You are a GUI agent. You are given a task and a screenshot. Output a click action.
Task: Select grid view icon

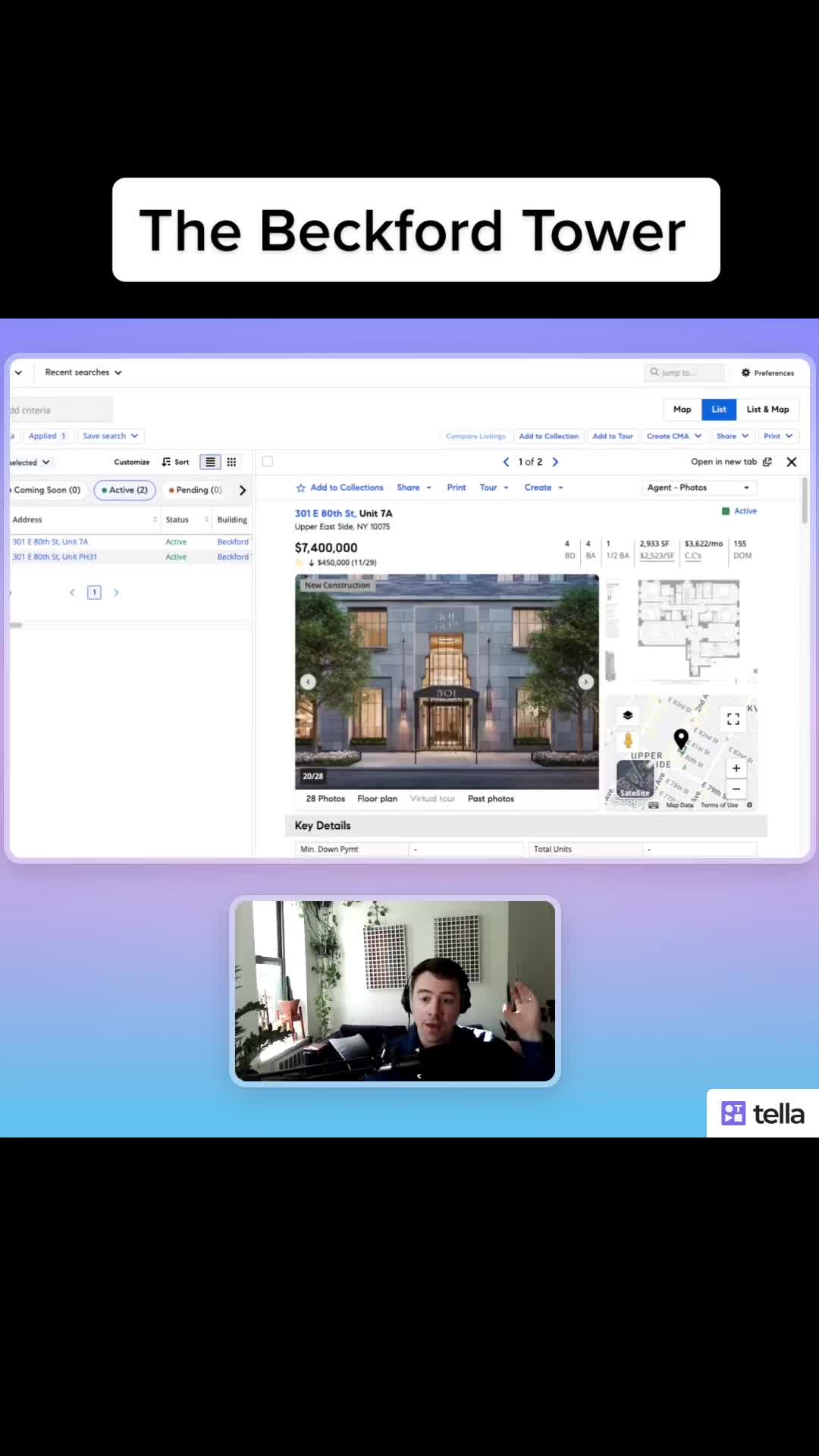[x=231, y=462]
